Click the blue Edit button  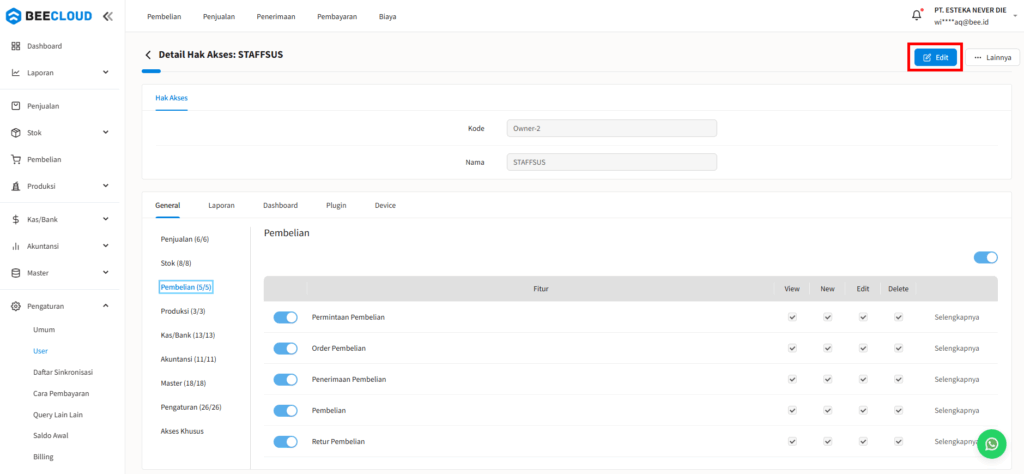click(x=935, y=58)
